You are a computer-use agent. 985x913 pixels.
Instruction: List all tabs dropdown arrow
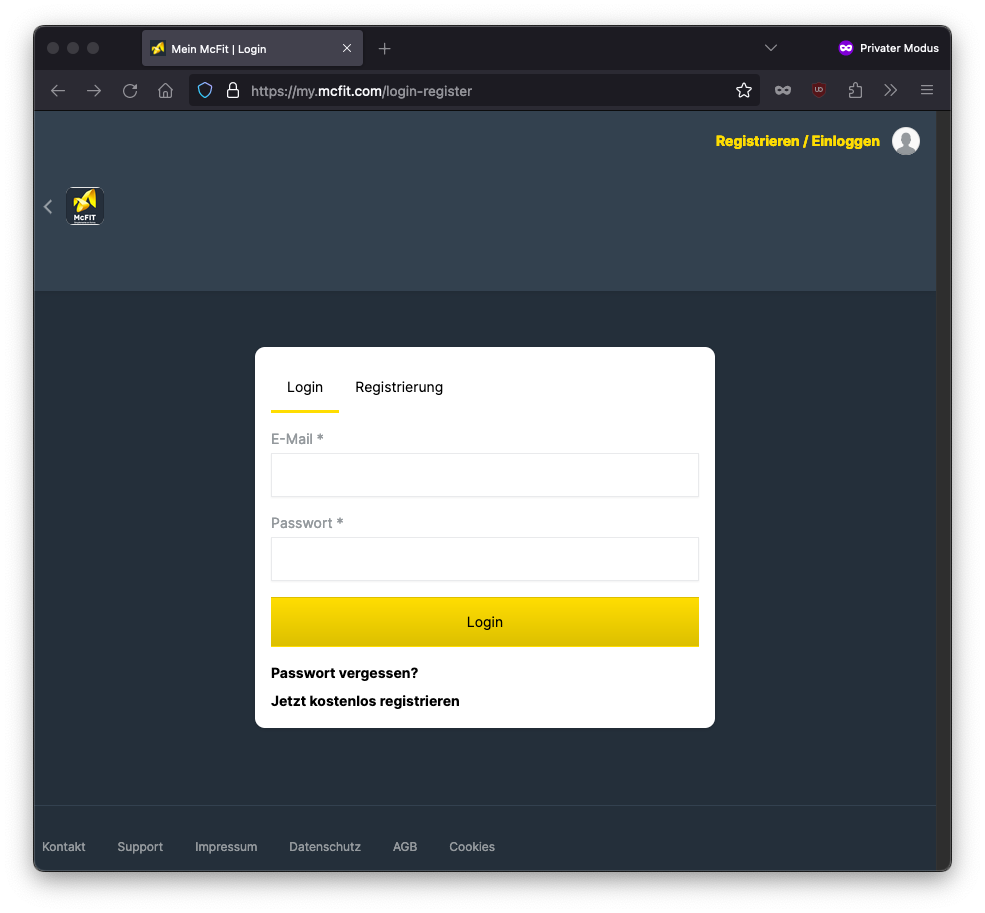coord(771,48)
